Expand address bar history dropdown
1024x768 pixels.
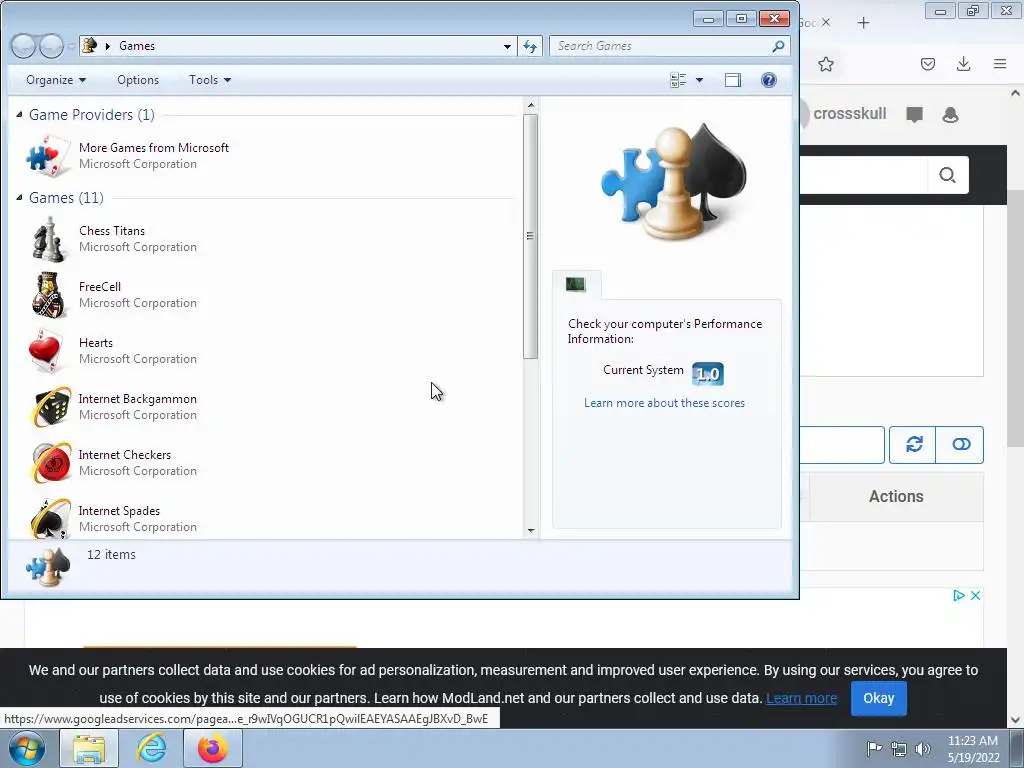pyautogui.click(x=507, y=46)
